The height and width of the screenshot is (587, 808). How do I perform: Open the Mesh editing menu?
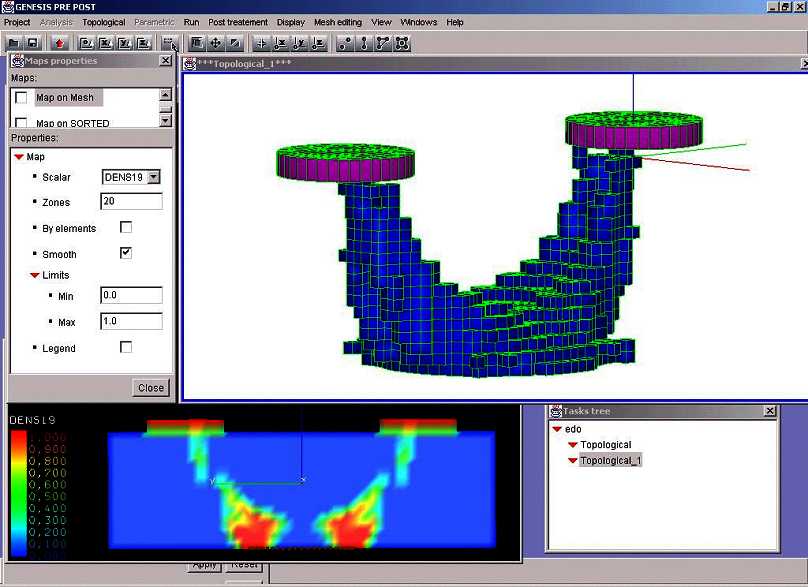(x=338, y=22)
